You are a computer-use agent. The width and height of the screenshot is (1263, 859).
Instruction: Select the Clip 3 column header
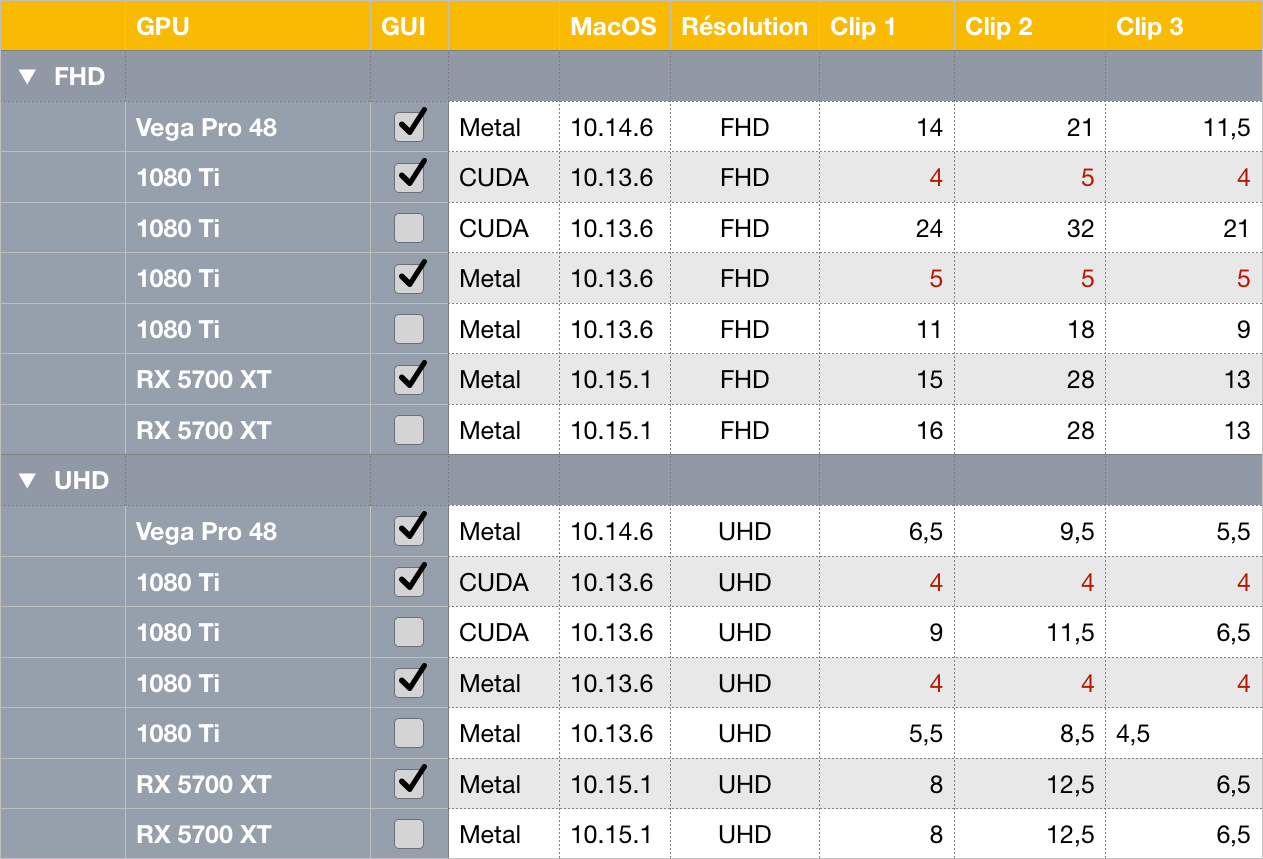pyautogui.click(x=1149, y=26)
